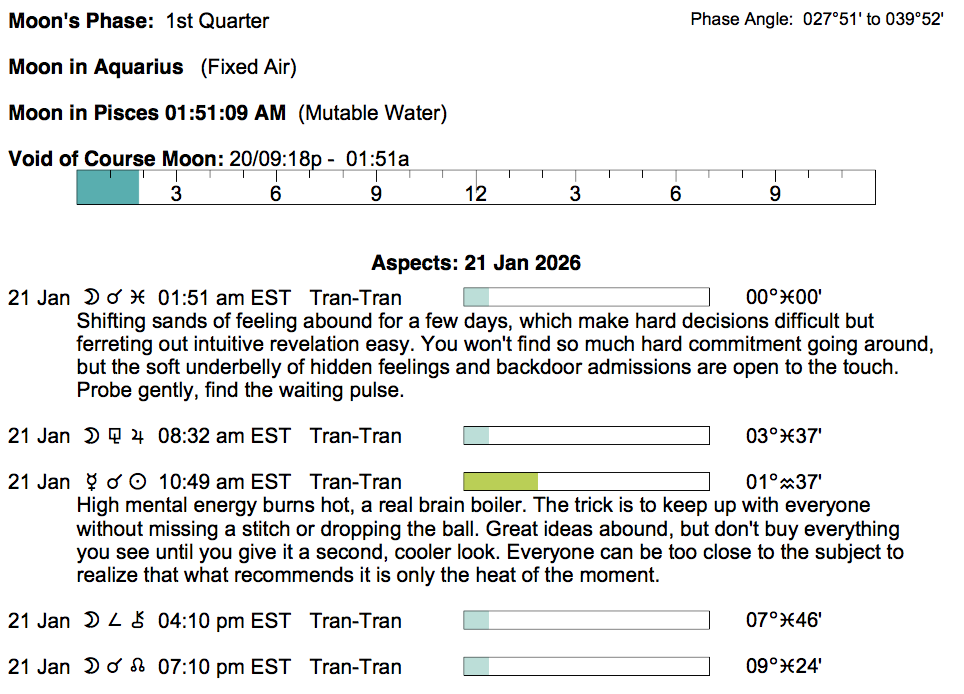
Task: Click the North Node glyph in the 07:10 pm row
Action: pyautogui.click(x=138, y=667)
